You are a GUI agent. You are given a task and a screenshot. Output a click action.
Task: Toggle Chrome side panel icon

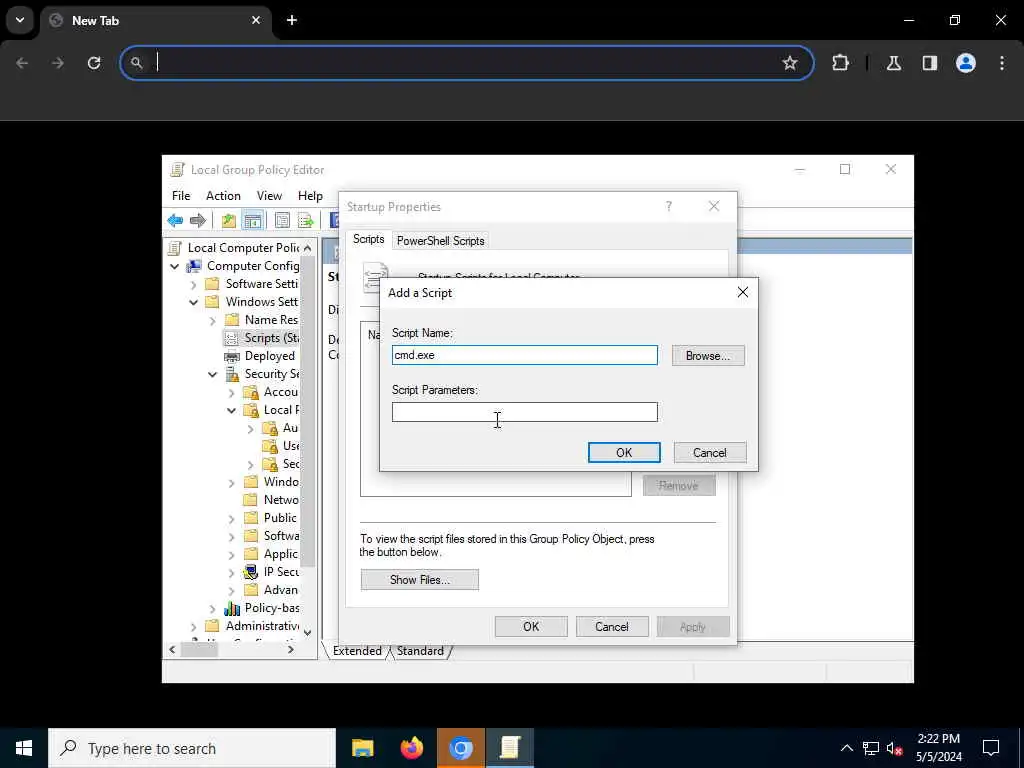coord(930,63)
